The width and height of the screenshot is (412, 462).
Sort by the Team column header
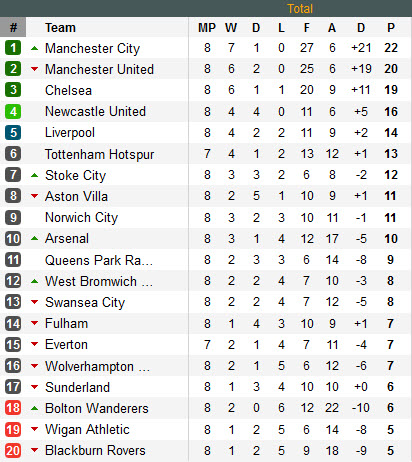[60, 28]
